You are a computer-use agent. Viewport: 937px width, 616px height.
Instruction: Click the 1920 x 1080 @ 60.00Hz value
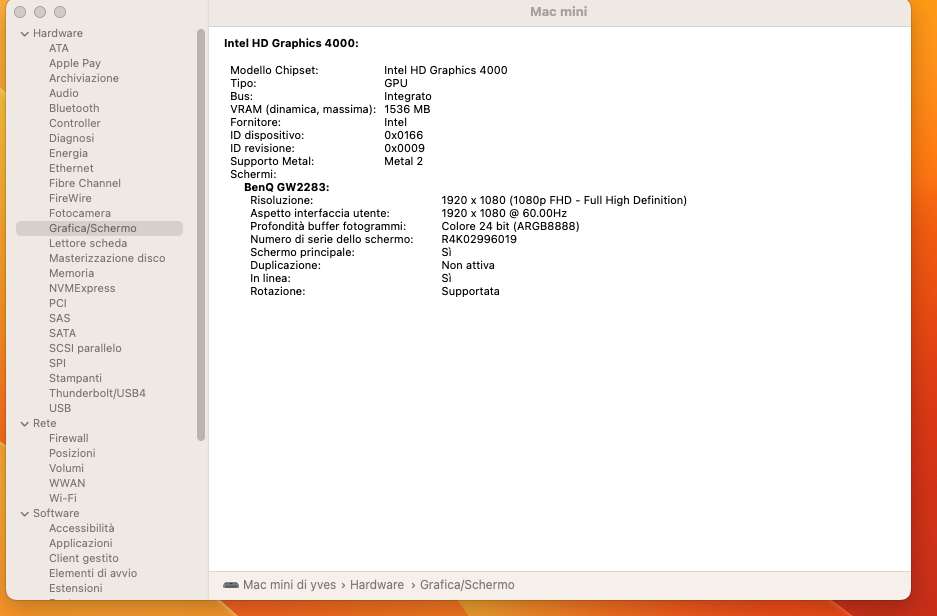504,213
